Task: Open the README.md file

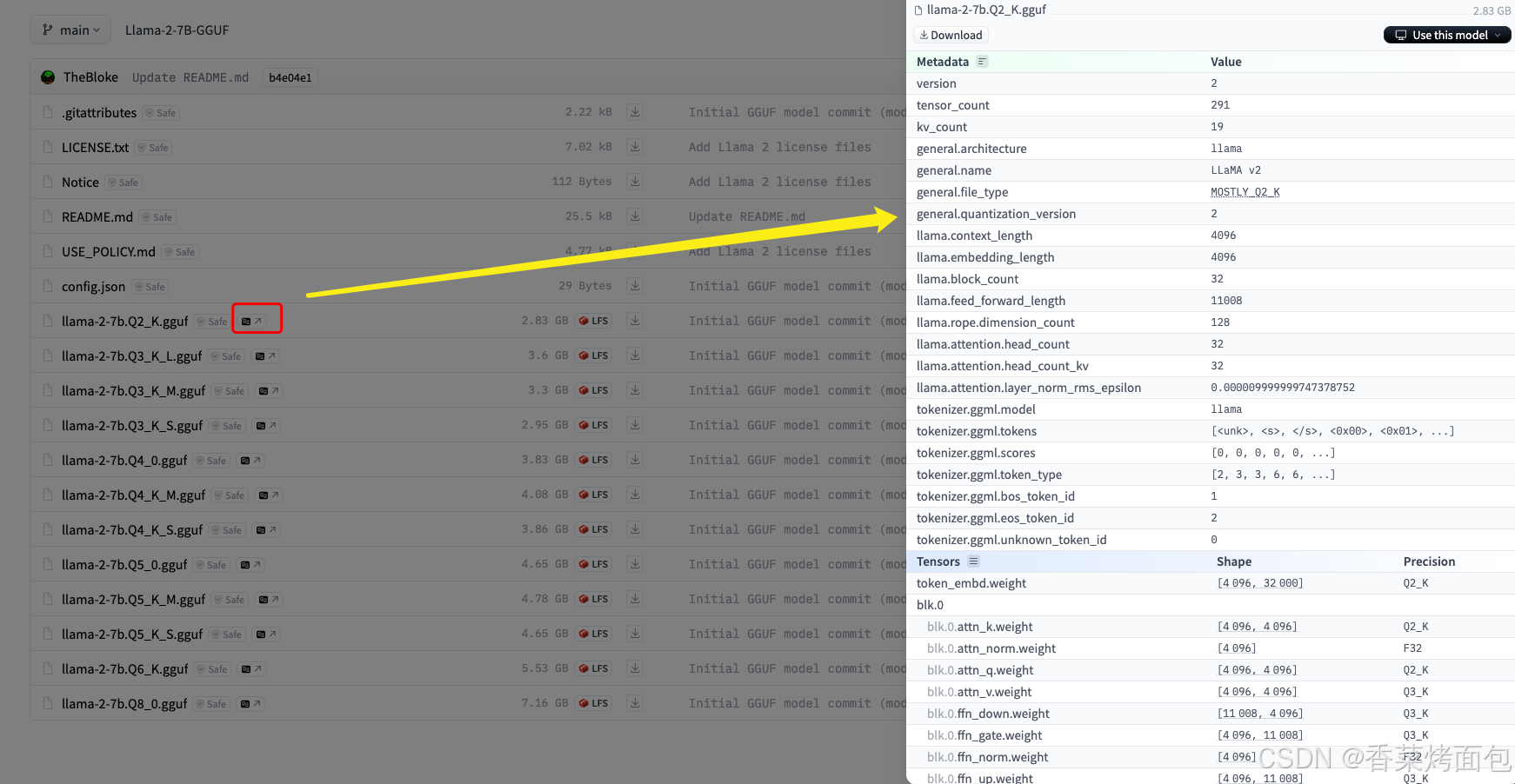Action: (97, 217)
